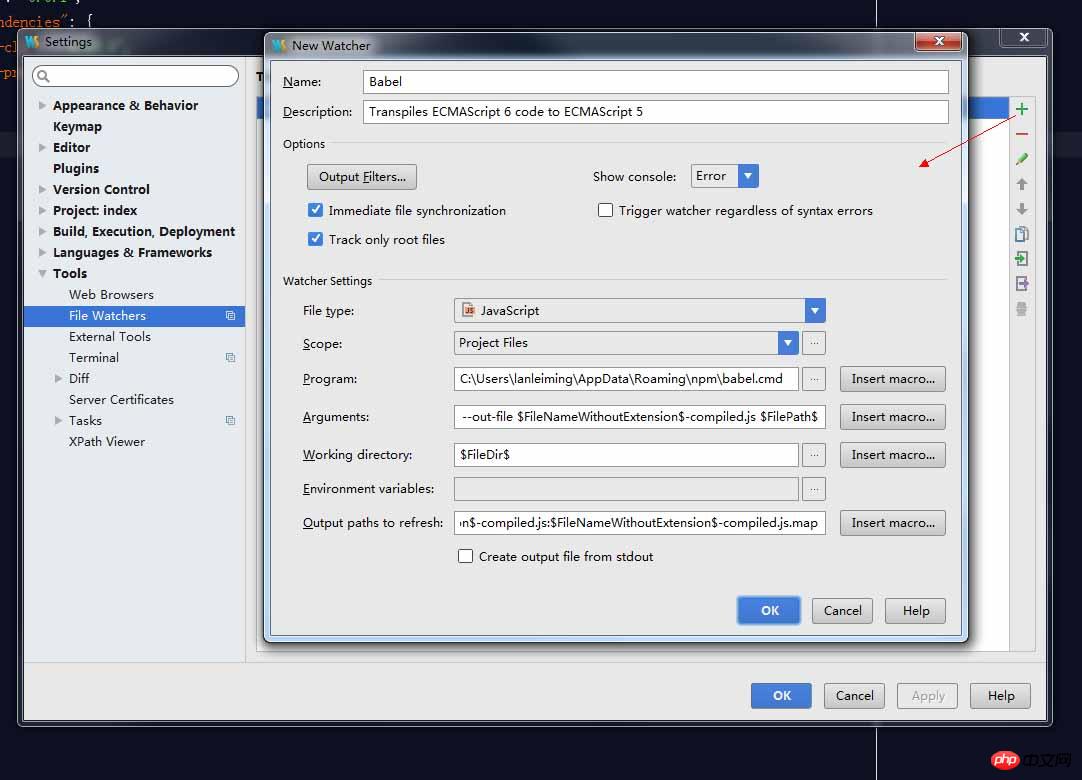Click Insert macro for Program
Screen dimensions: 1082x780
click(x=893, y=379)
